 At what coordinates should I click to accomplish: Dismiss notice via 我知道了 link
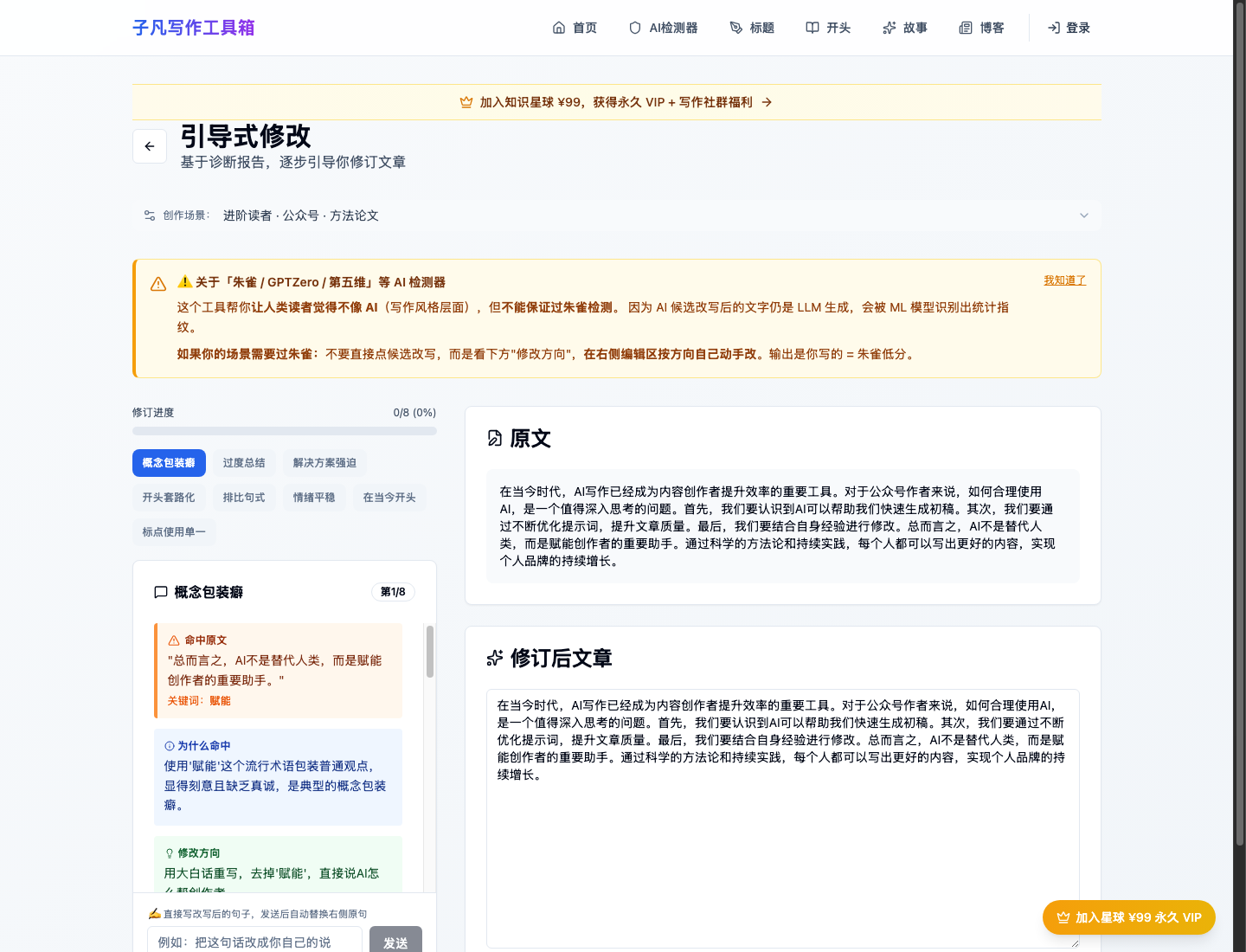[x=1064, y=280]
